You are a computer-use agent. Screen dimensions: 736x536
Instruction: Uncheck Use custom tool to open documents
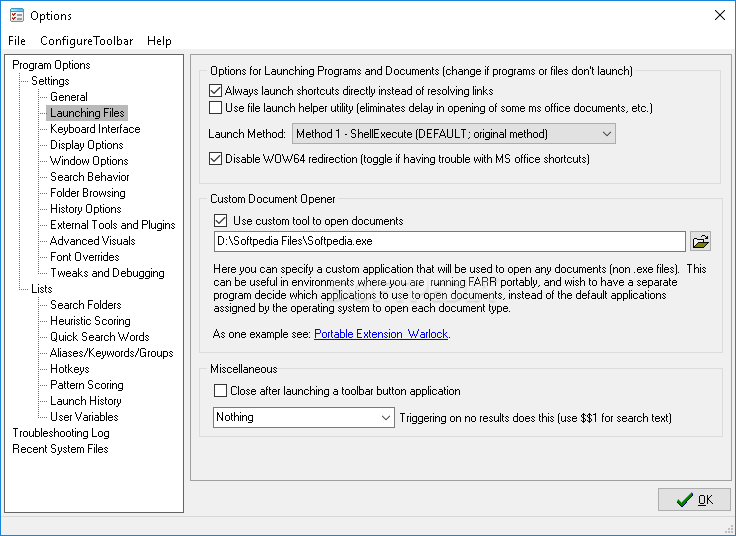(x=220, y=221)
